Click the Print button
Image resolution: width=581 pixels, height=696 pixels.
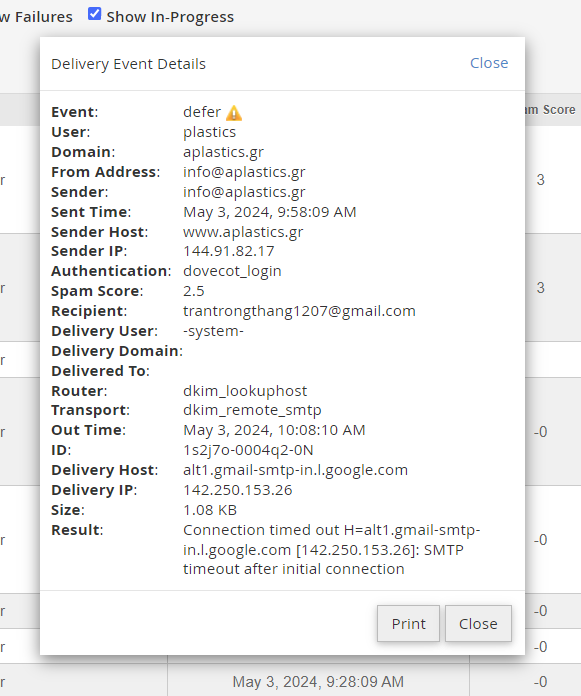(x=408, y=624)
